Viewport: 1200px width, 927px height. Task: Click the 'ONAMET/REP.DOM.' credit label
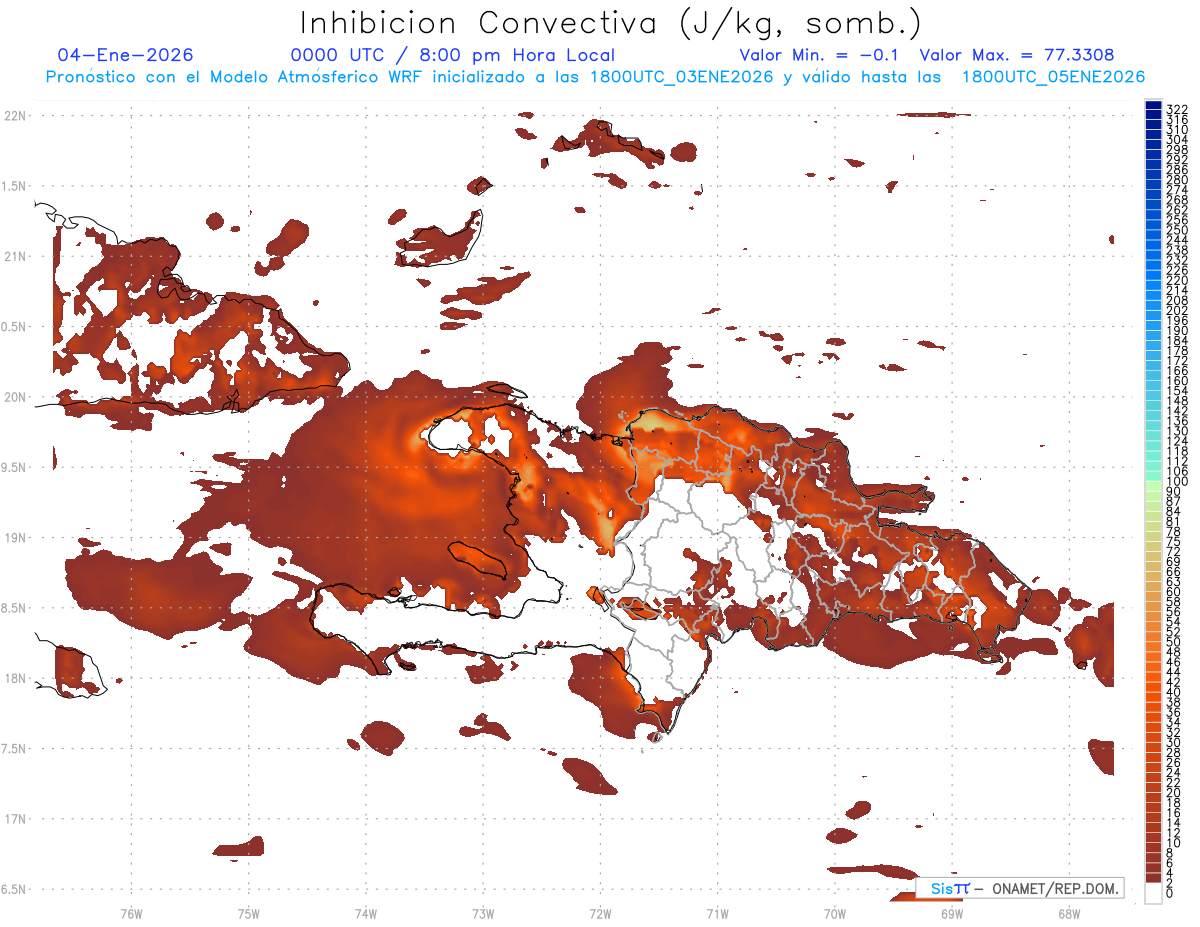point(1056,889)
